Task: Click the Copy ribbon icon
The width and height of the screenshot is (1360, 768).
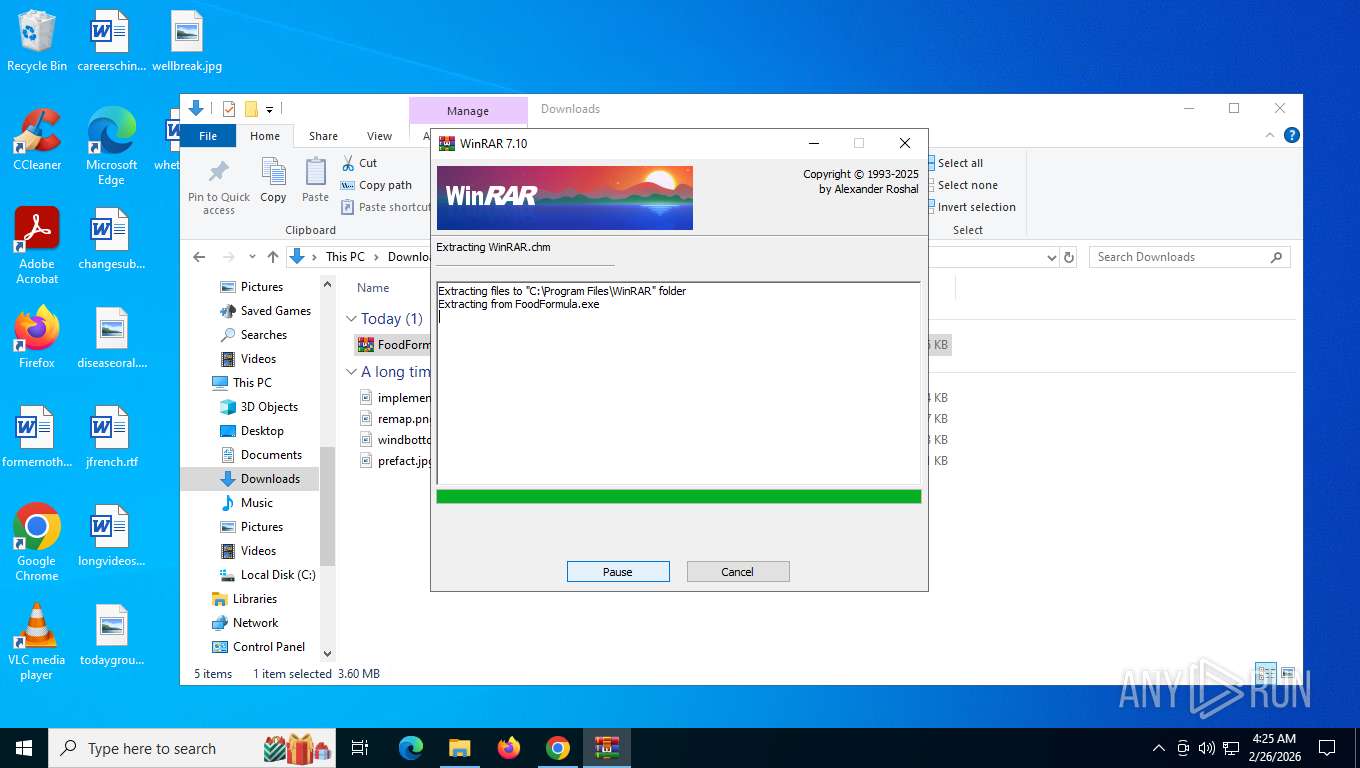Action: tap(273, 180)
